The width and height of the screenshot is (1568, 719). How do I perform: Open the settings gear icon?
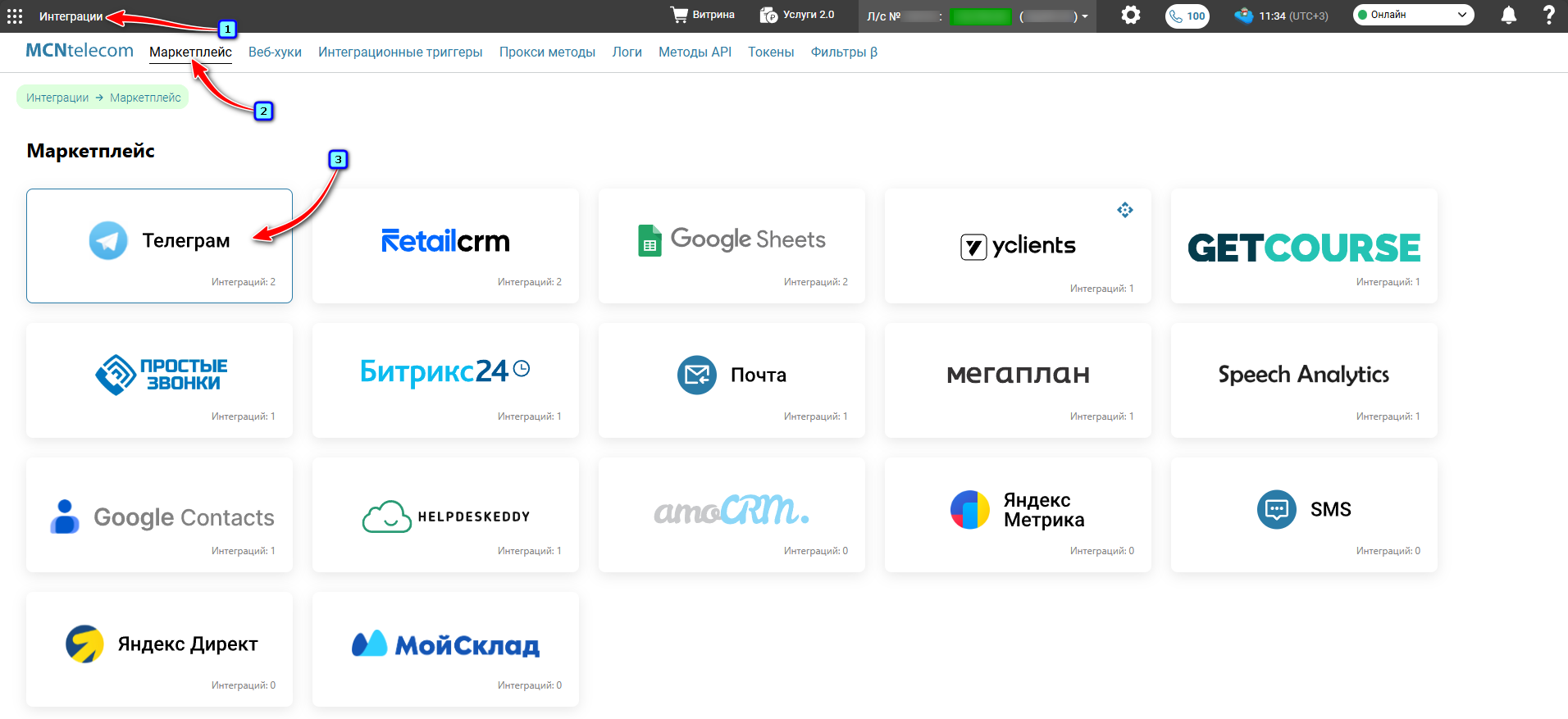1131,15
